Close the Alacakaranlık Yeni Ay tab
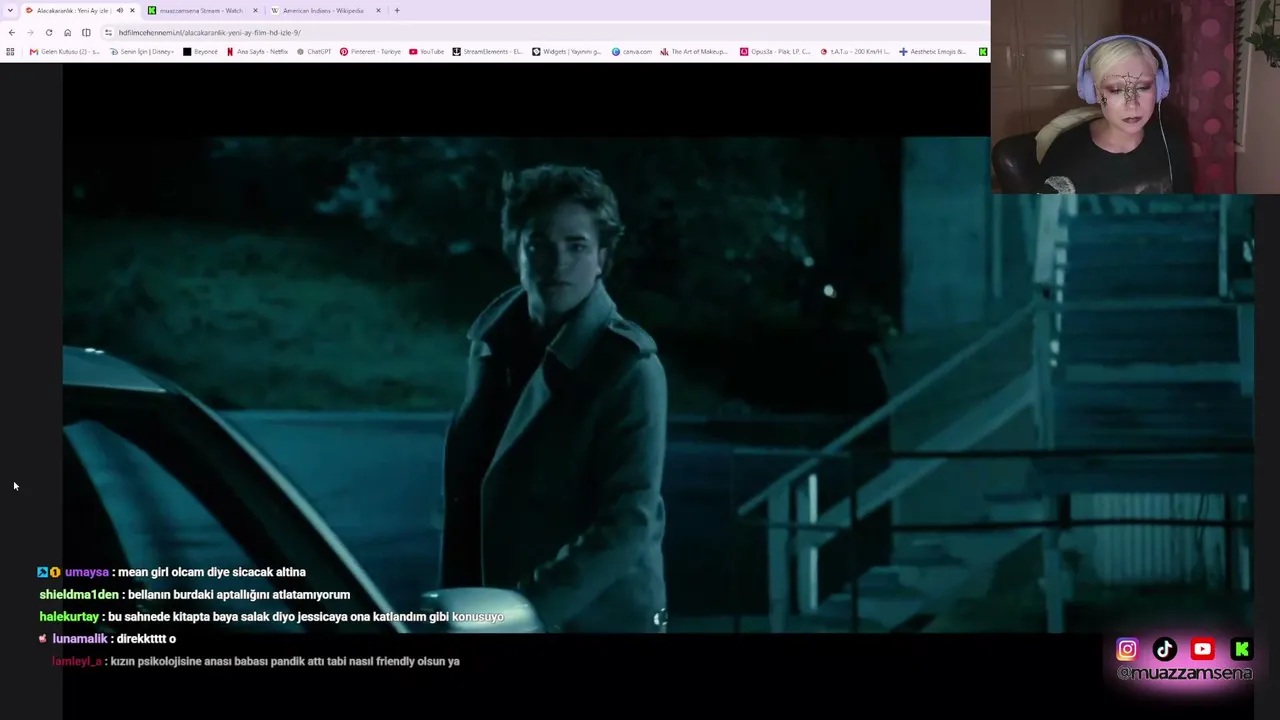Image resolution: width=1280 pixels, height=720 pixels. [x=132, y=11]
